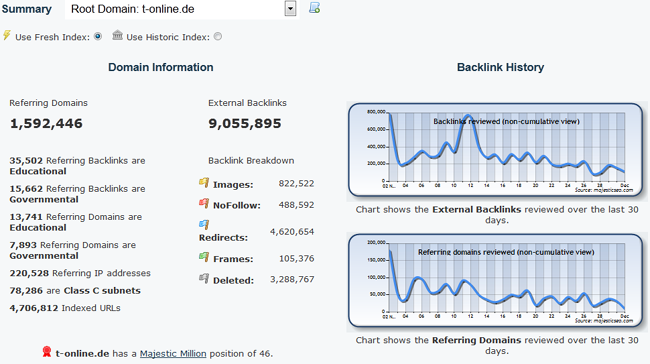This screenshot has height=364, width=650.
Task: Click the yellow Images flag icon
Action: pos(204,182)
